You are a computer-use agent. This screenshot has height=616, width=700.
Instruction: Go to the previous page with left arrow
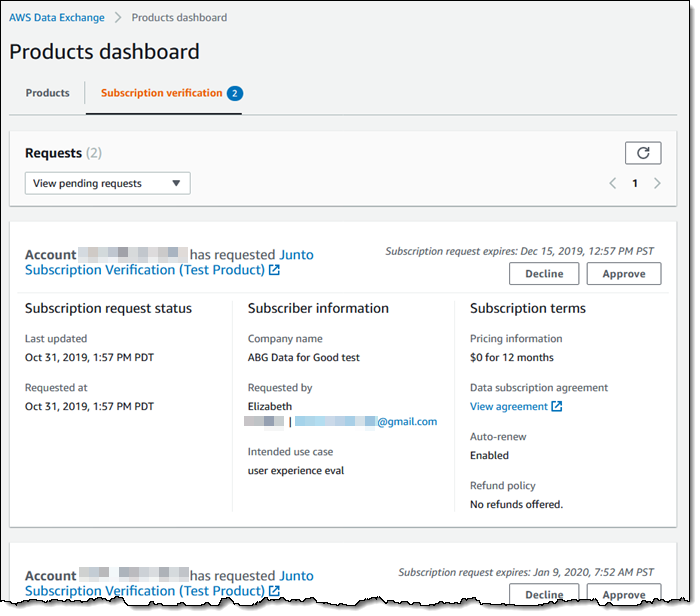[x=613, y=184]
